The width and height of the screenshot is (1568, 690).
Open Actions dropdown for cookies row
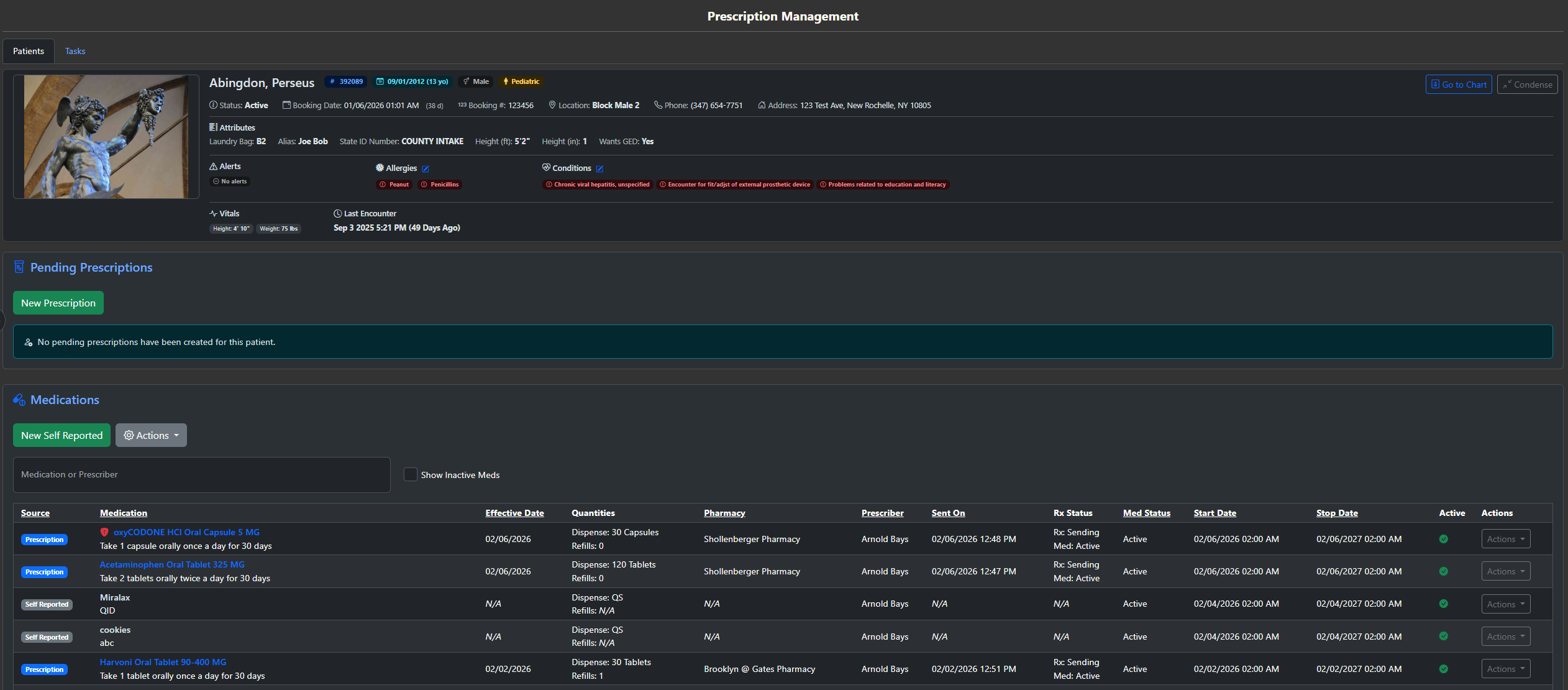click(x=1505, y=637)
